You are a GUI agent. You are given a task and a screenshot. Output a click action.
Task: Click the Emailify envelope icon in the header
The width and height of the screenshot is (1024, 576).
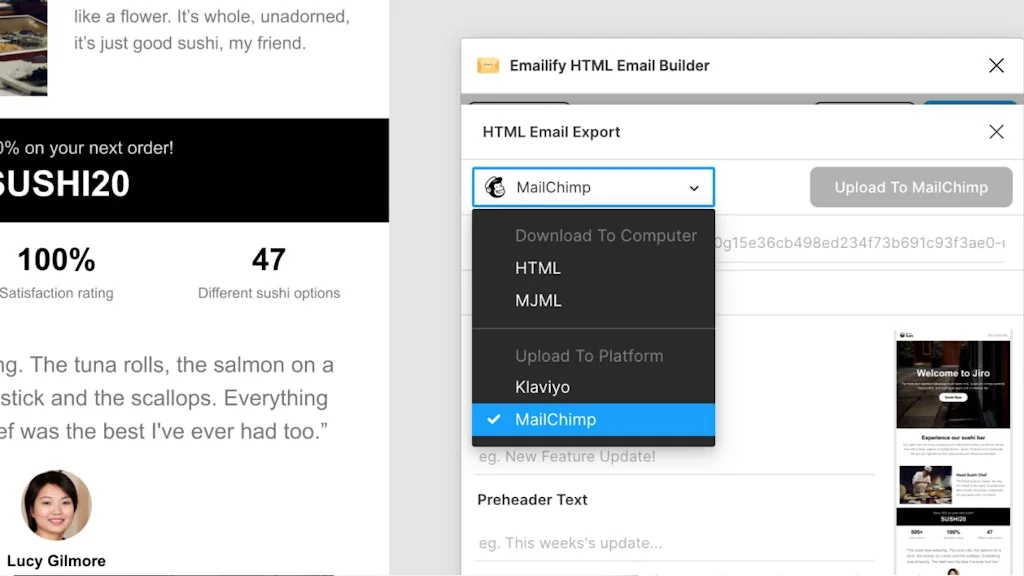[488, 65]
